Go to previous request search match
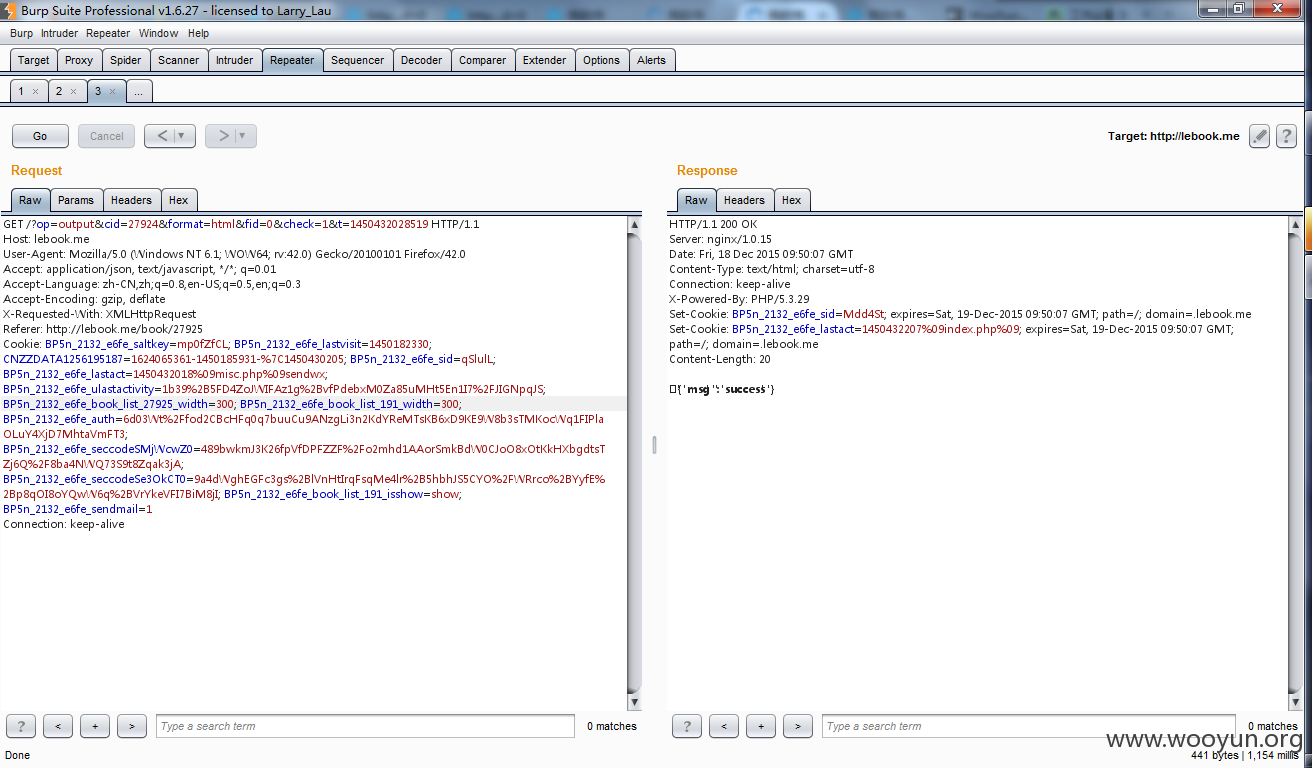Screen dimensions: 1312x768 pos(58,726)
